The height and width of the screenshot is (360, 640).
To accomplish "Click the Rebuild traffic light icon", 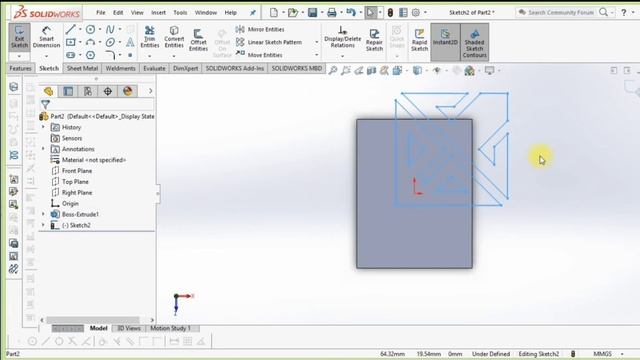I will (x=390, y=13).
